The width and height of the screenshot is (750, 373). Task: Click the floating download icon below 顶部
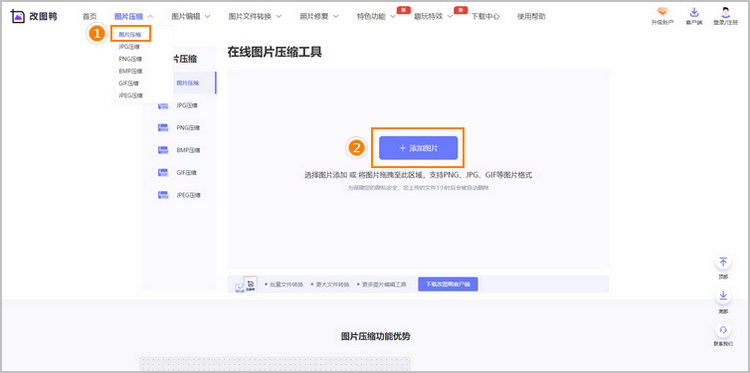pos(723,296)
